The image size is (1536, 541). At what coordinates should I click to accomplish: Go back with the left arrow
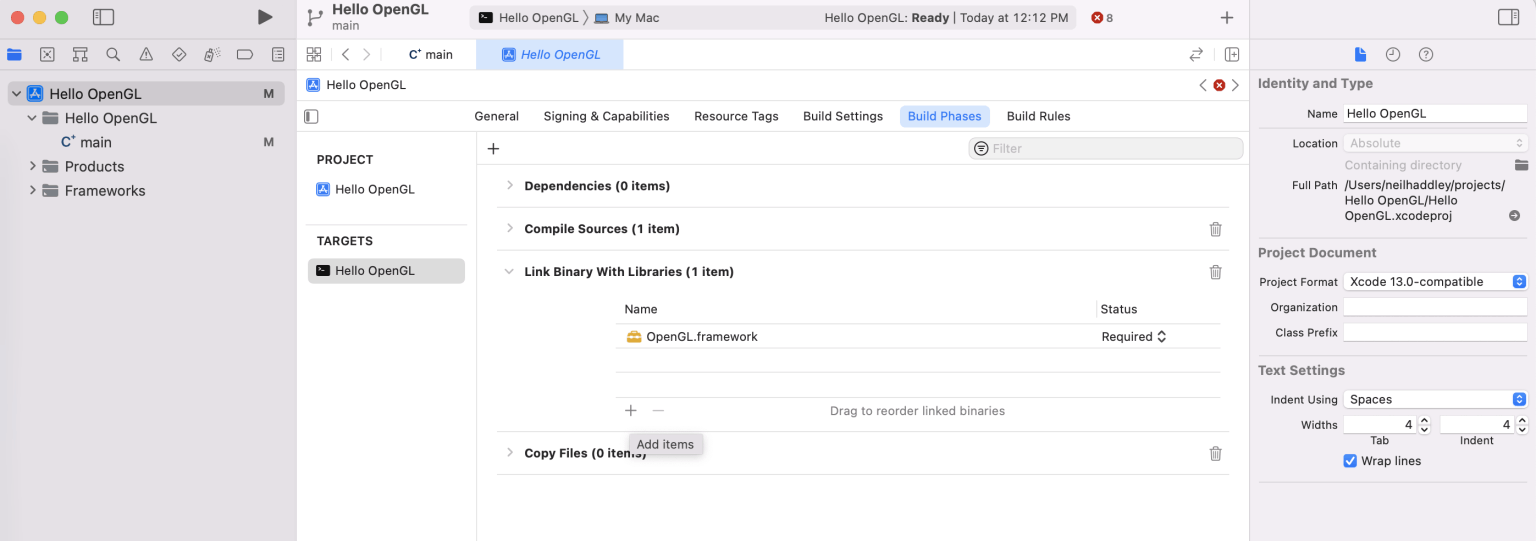click(345, 55)
